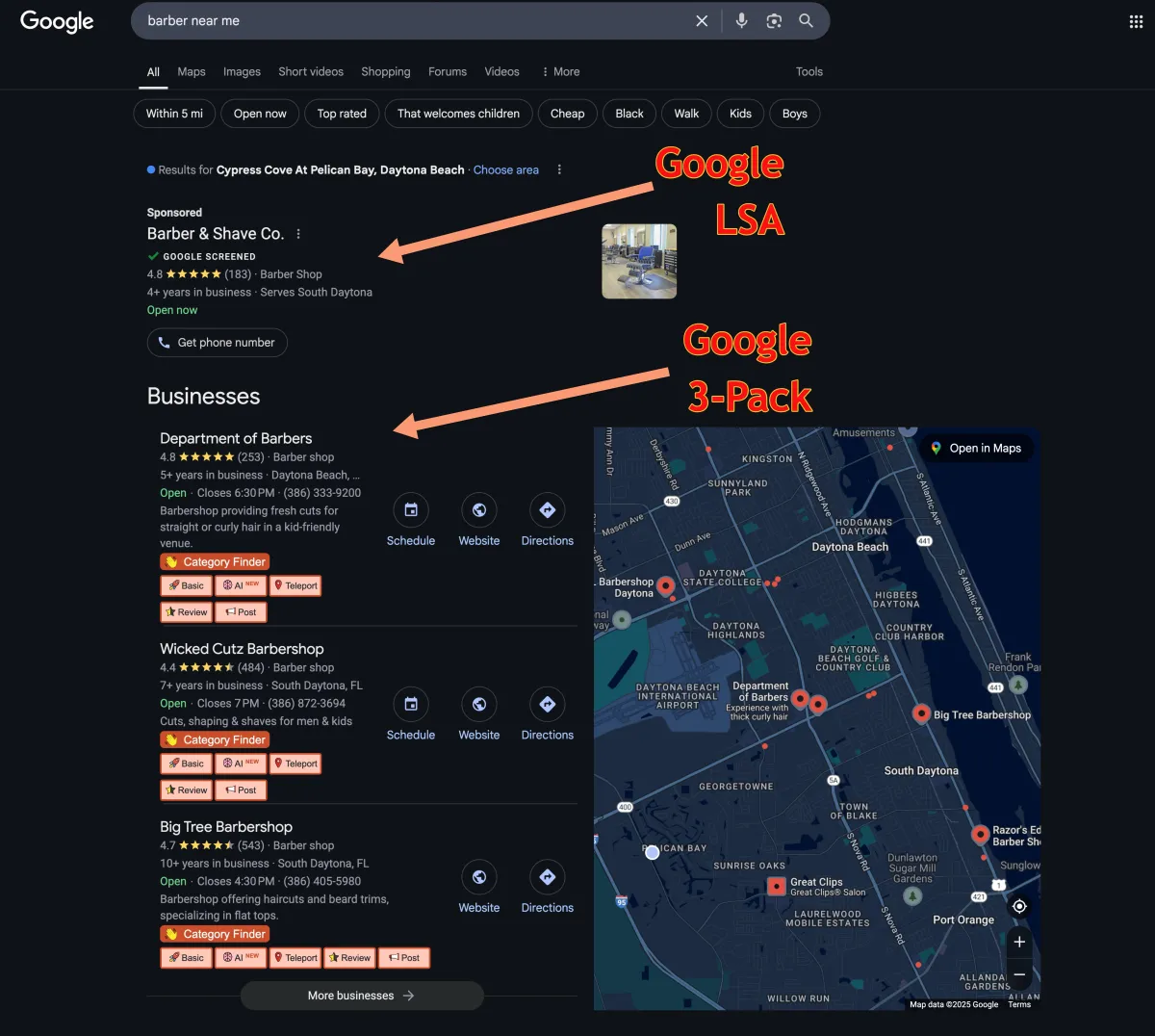Open Category Finder for Wicked Cutz Barbershop

[x=215, y=740]
